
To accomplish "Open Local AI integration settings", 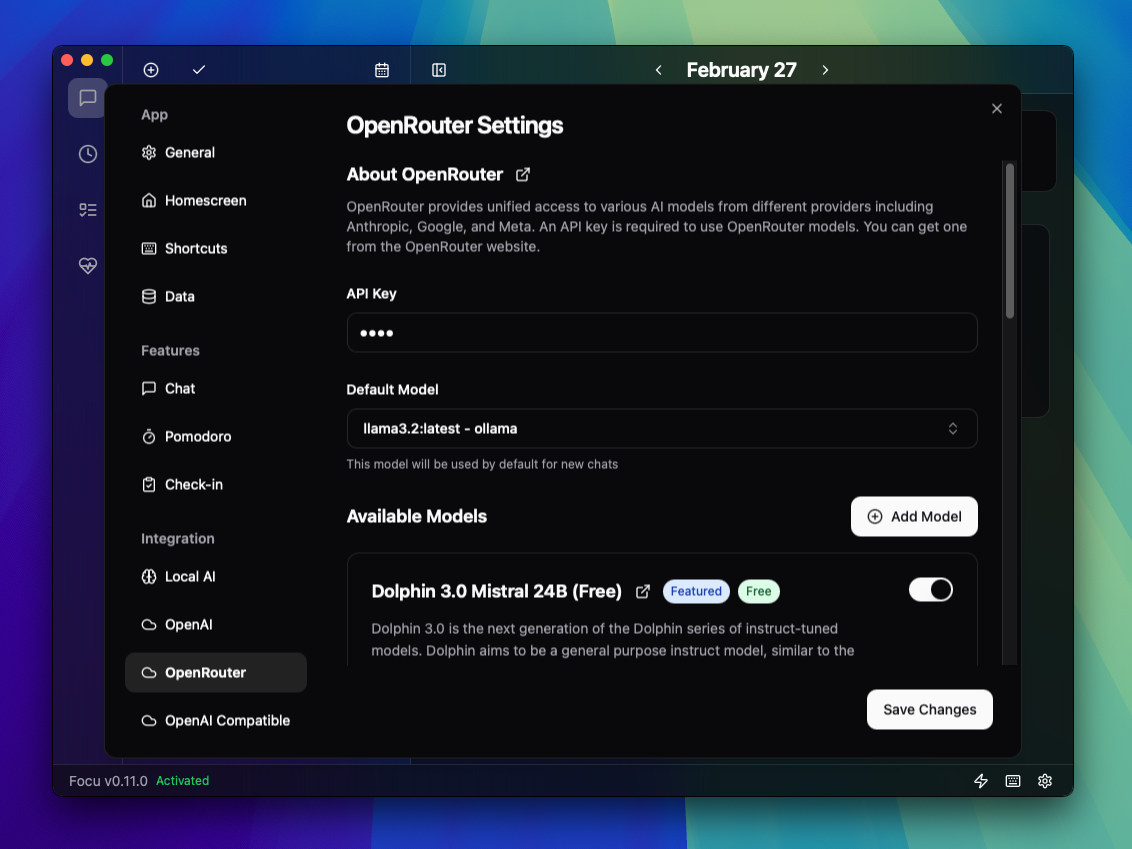I will click(216, 577).
